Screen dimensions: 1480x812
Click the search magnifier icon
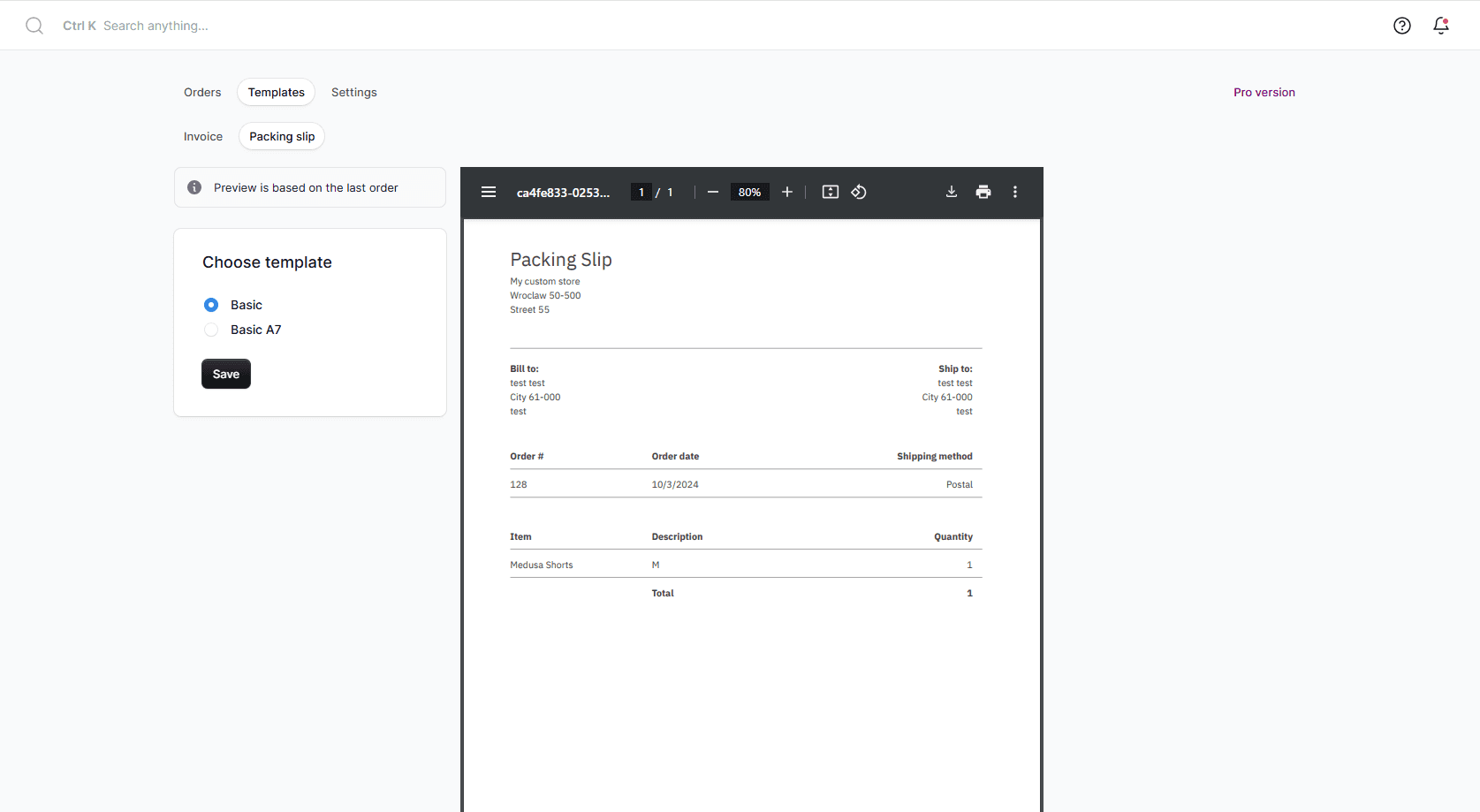(34, 26)
